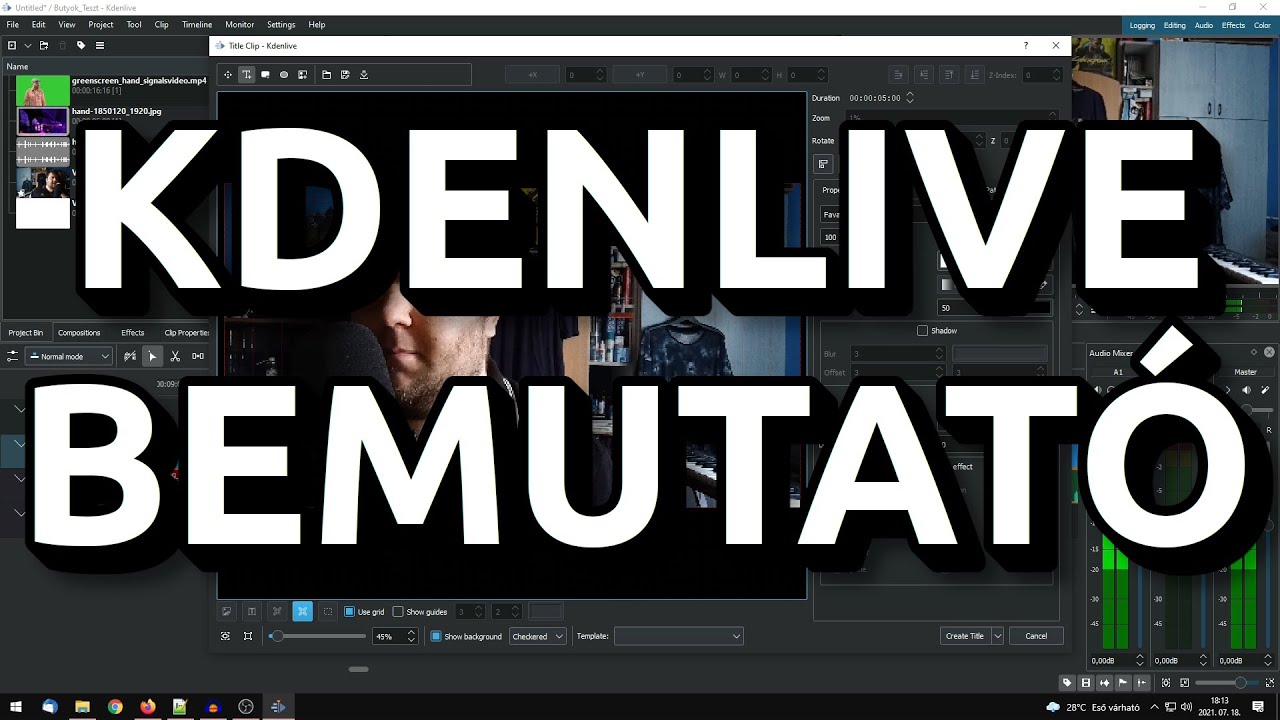This screenshot has height=720, width=1280.
Task: Open a title document icon
Action: (326, 74)
